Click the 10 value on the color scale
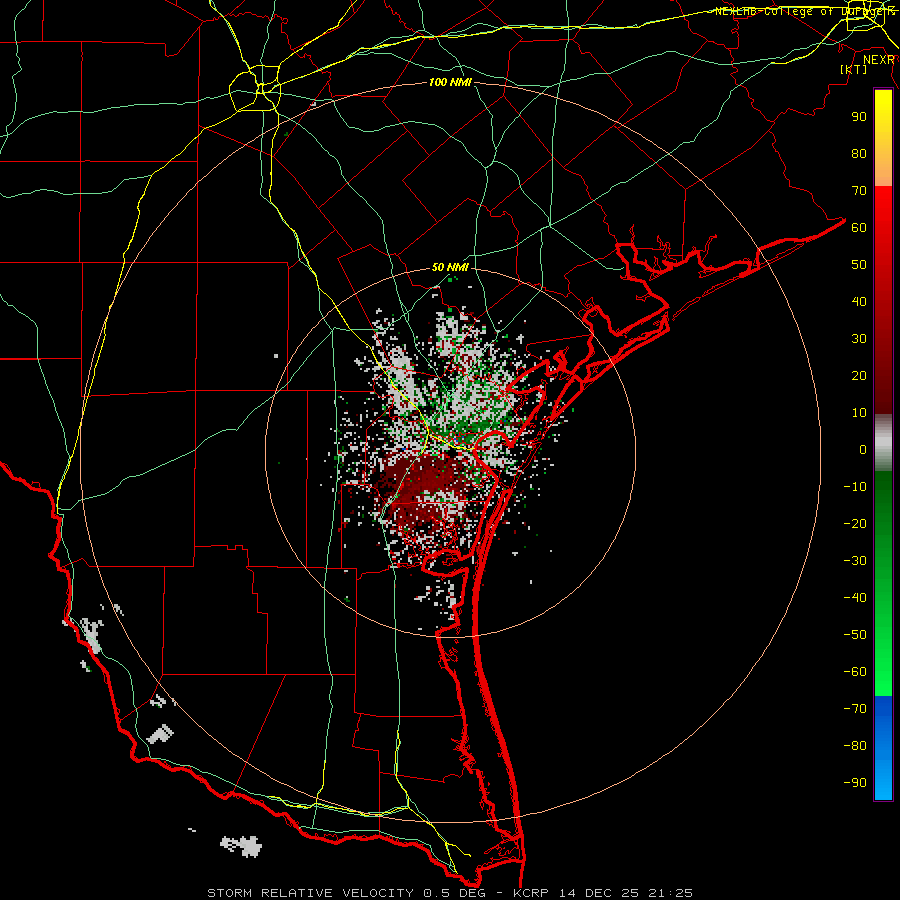This screenshot has height=900, width=900. [859, 413]
